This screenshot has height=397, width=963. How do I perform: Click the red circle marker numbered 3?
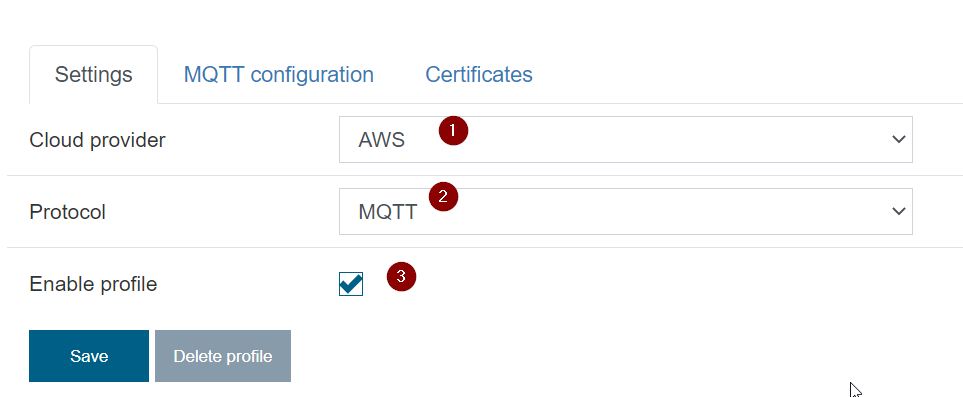pos(401,277)
